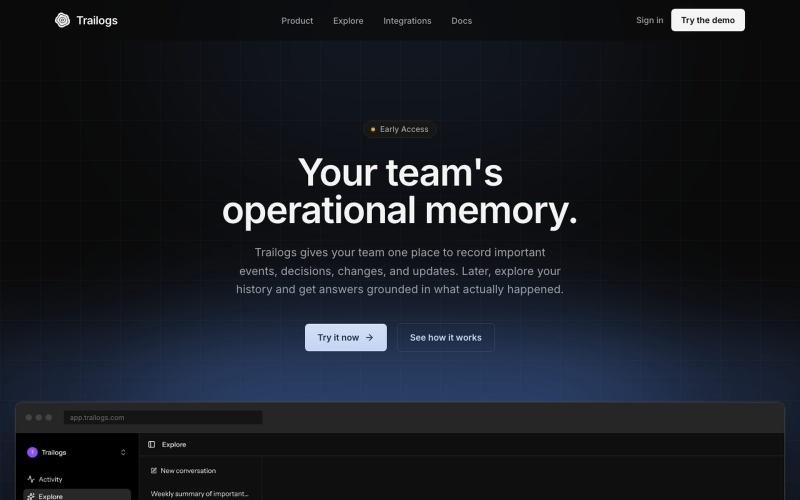This screenshot has height=500, width=800.
Task: Select Explore in the app sidebar
Action: coord(77,495)
